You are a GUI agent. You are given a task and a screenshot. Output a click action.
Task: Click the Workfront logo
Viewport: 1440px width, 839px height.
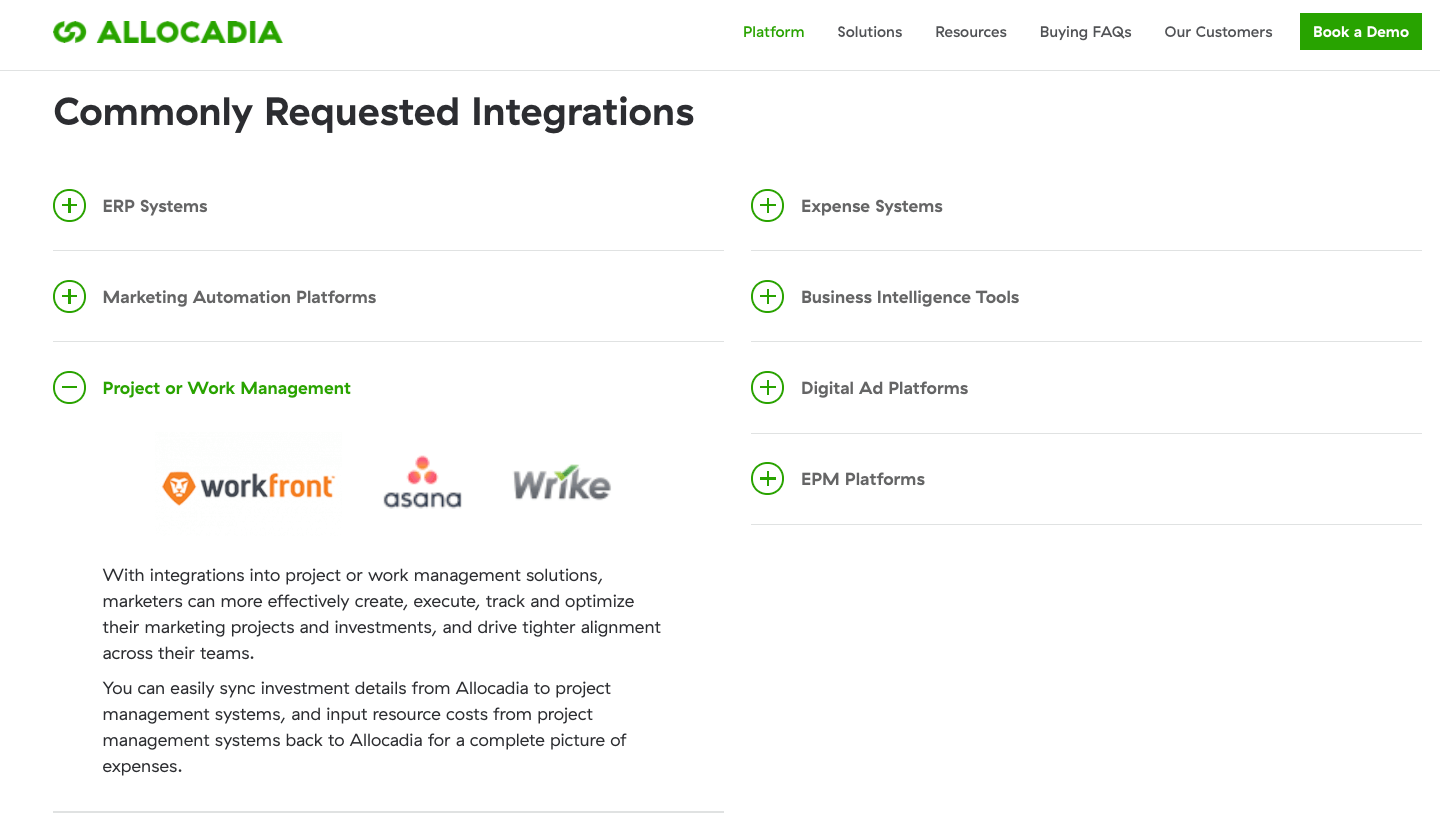tap(248, 487)
